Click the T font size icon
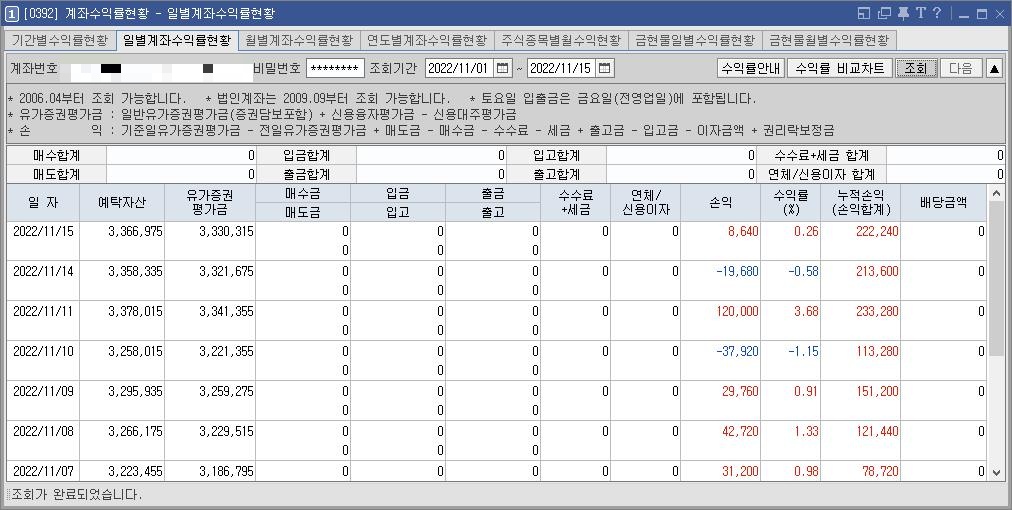 [920, 14]
